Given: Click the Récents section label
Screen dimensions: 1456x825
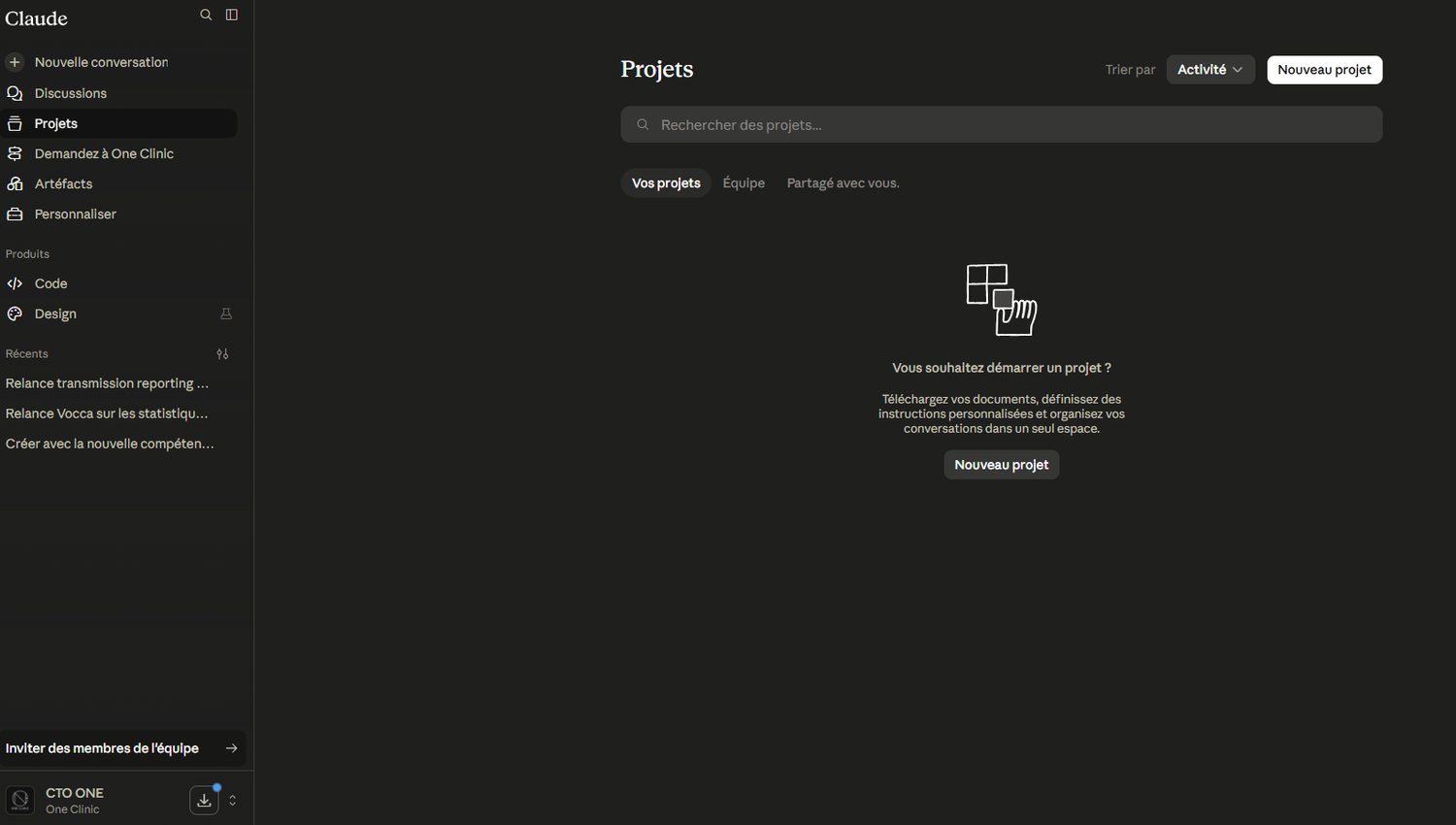Looking at the screenshot, I should (27, 354).
